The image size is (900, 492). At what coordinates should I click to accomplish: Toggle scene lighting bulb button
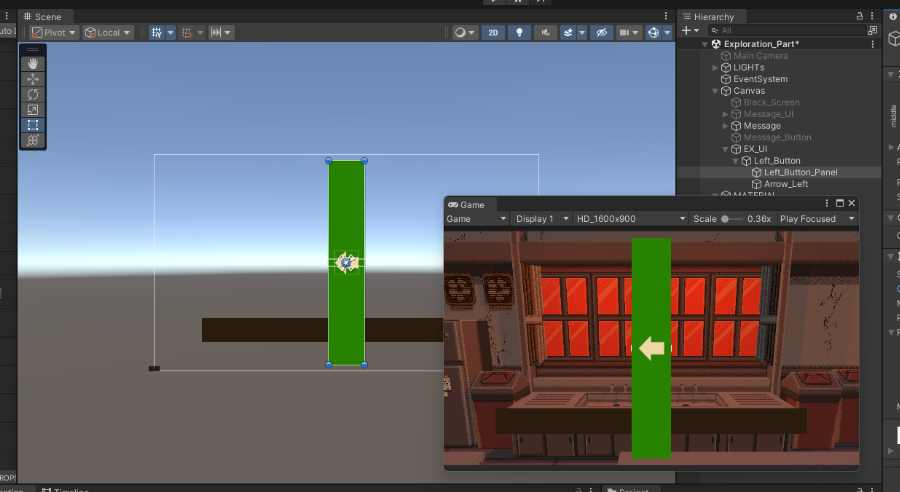point(519,32)
